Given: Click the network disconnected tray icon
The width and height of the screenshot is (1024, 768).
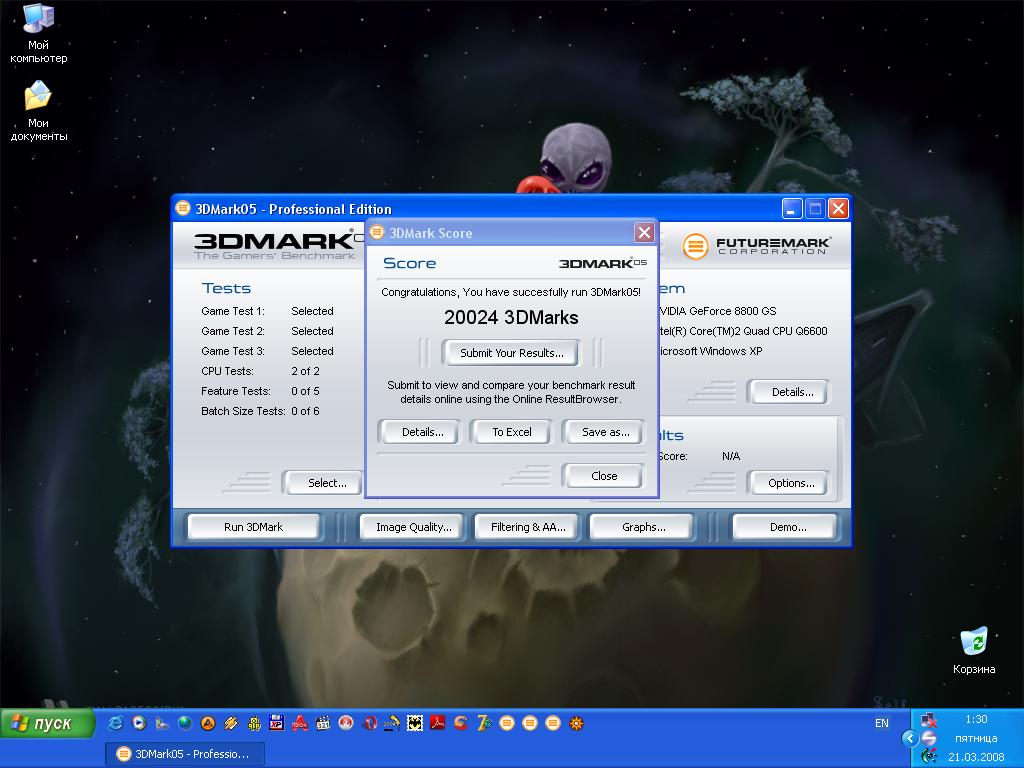Looking at the screenshot, I should click(x=929, y=720).
